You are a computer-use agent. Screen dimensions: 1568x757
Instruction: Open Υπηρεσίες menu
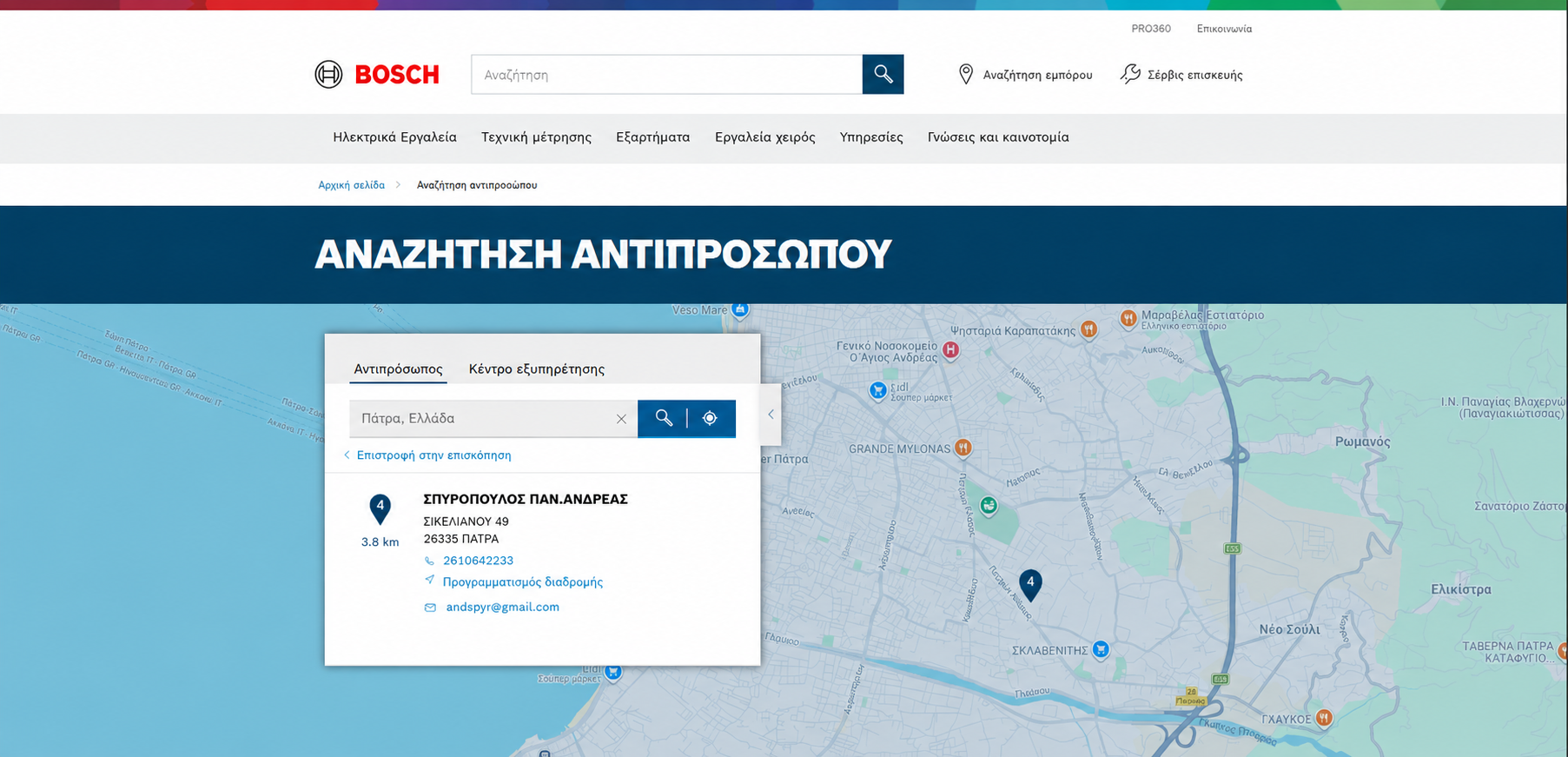pyautogui.click(x=871, y=137)
